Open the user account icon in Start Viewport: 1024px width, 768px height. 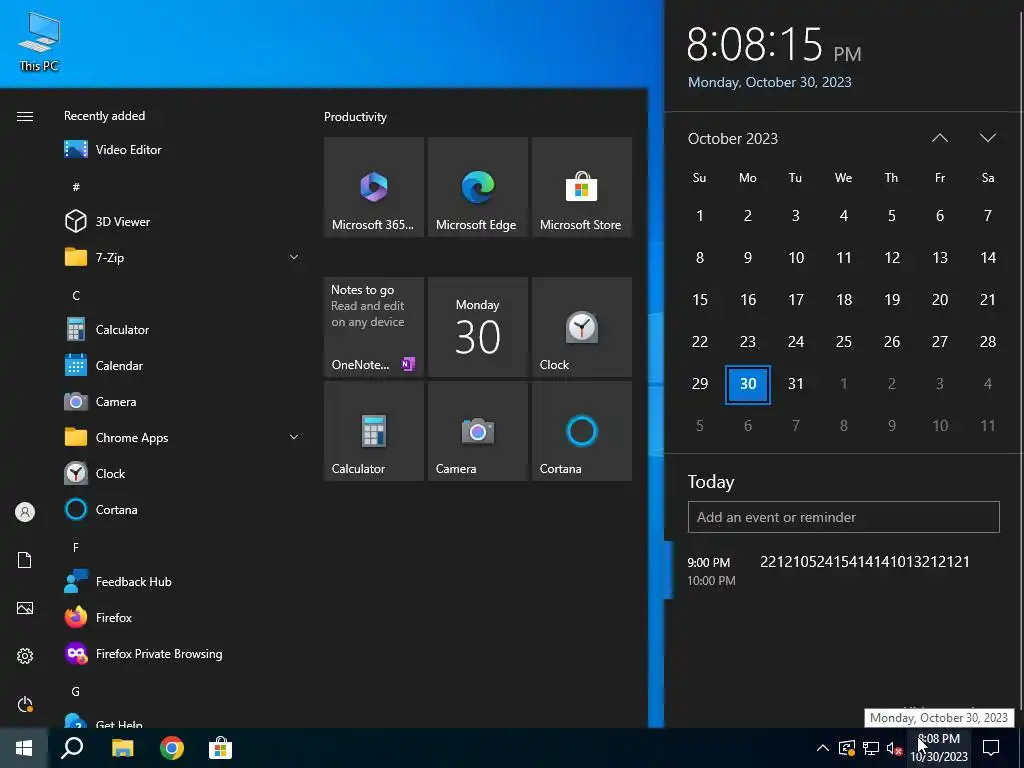[x=25, y=512]
